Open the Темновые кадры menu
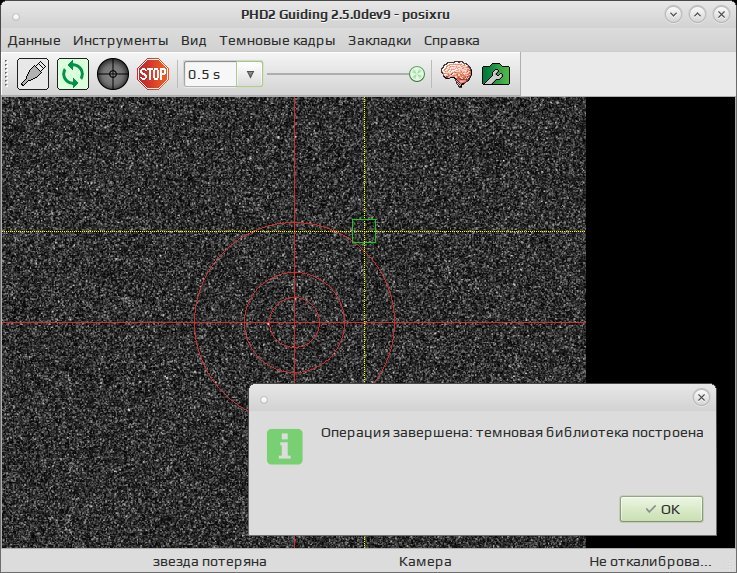The height and width of the screenshot is (573, 737). click(277, 40)
